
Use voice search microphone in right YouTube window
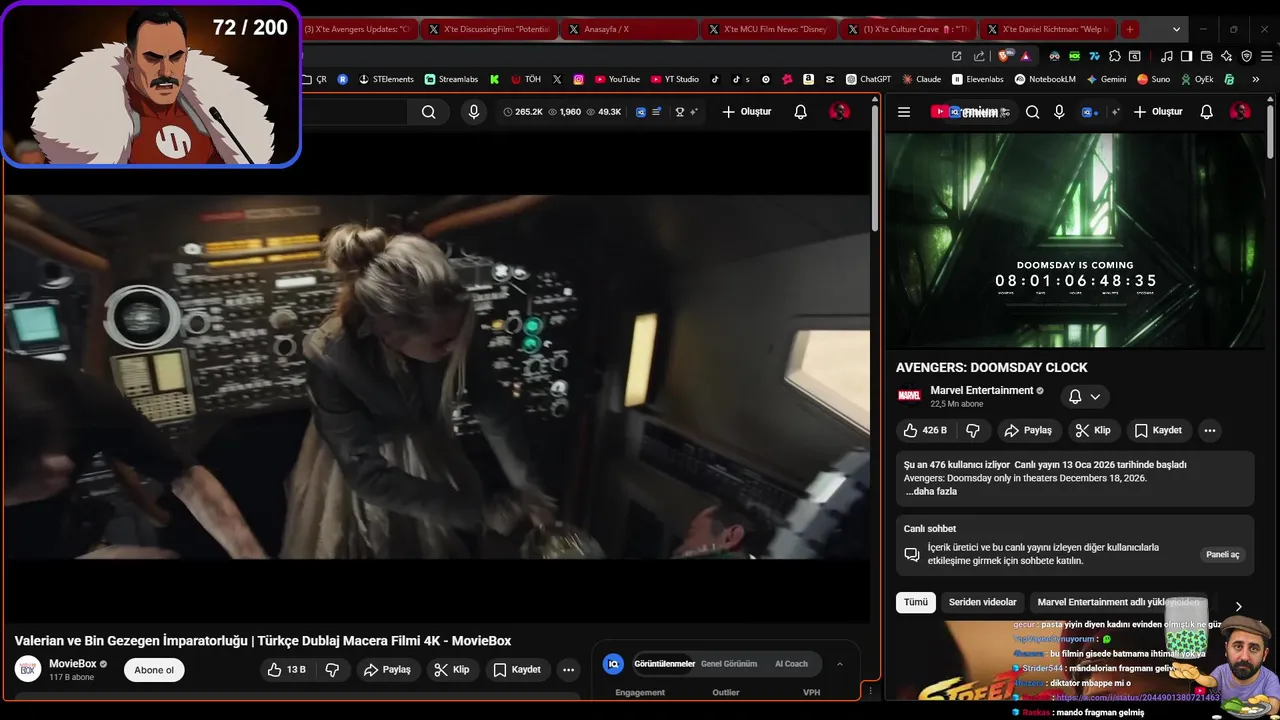(x=1059, y=112)
